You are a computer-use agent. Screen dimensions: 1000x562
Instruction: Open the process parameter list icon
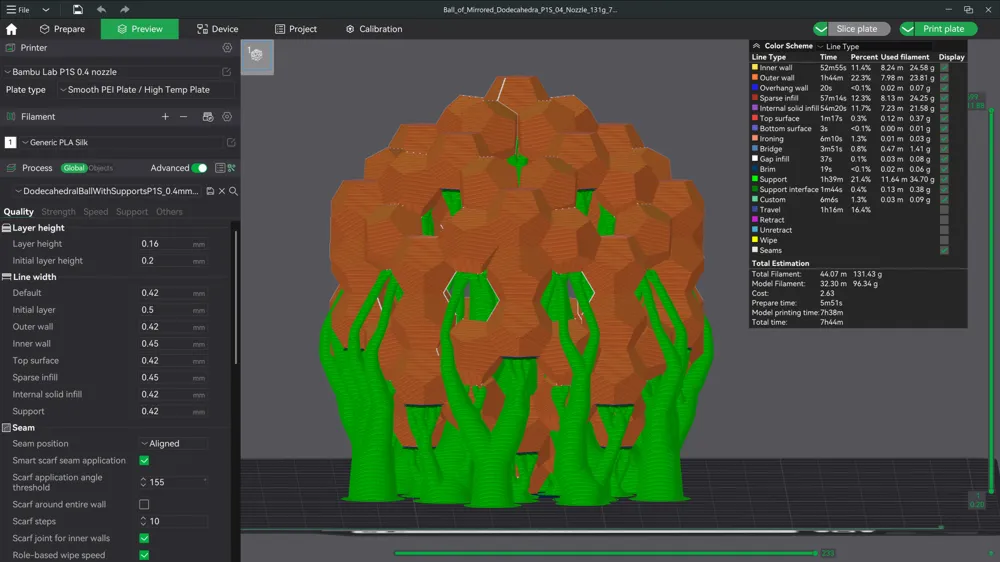[x=219, y=168]
